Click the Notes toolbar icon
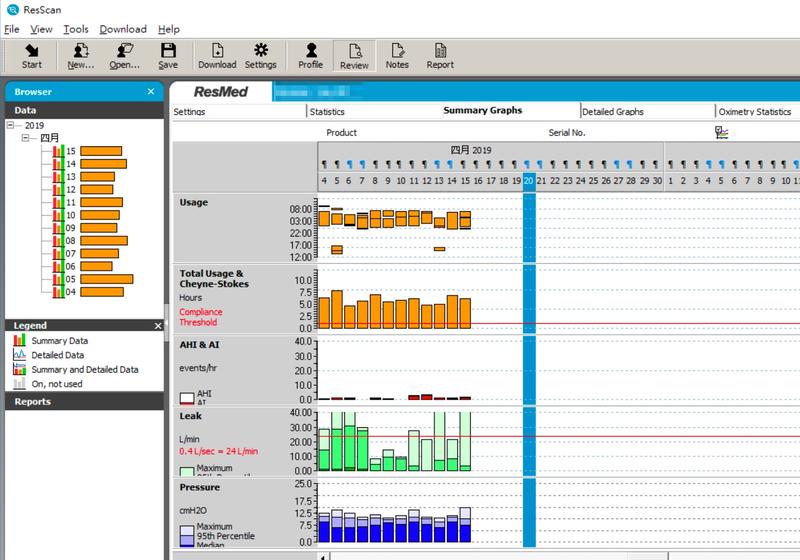The image size is (800, 560). (397, 56)
